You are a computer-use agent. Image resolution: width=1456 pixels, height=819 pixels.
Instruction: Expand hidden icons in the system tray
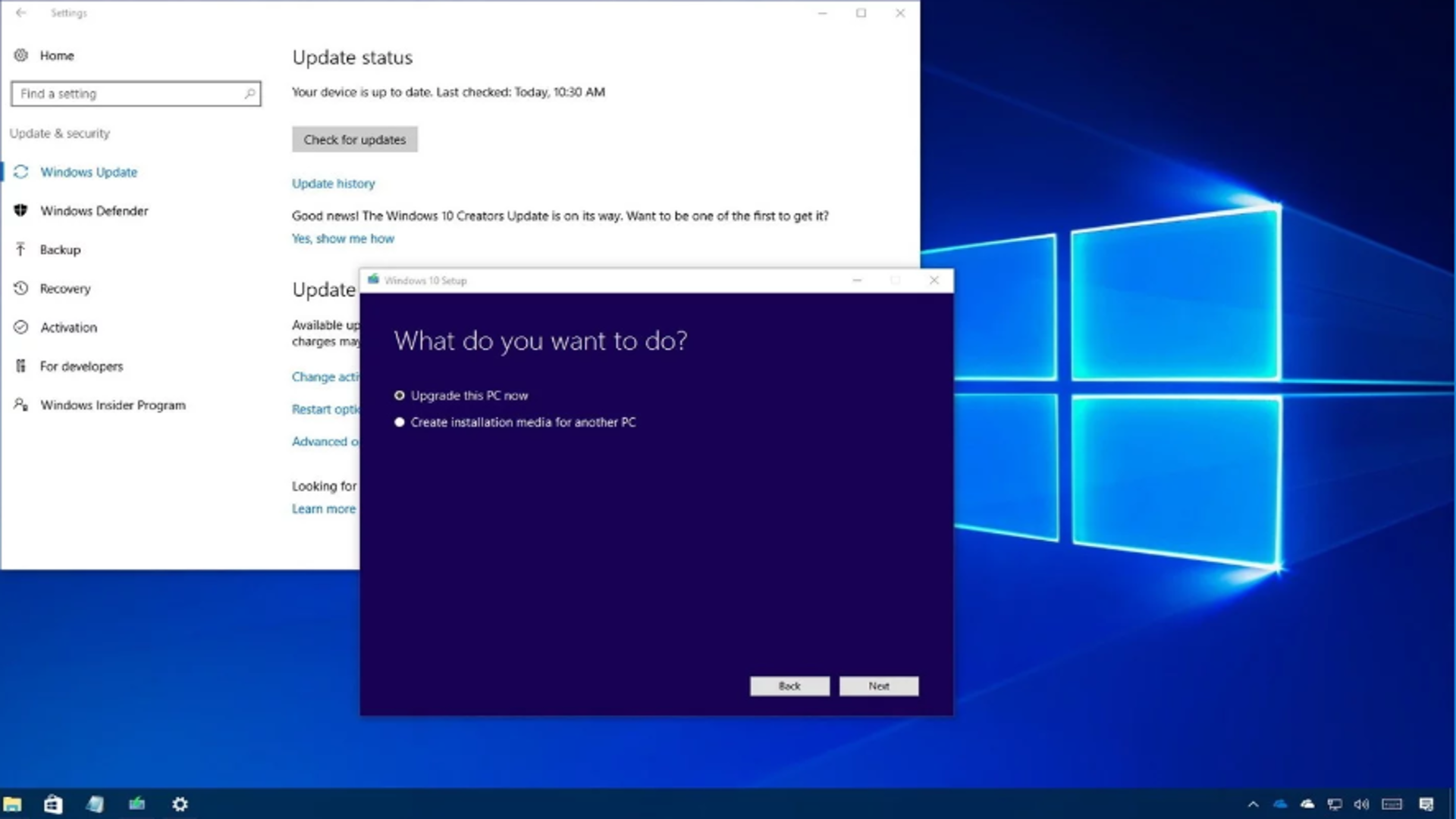[x=1254, y=804]
